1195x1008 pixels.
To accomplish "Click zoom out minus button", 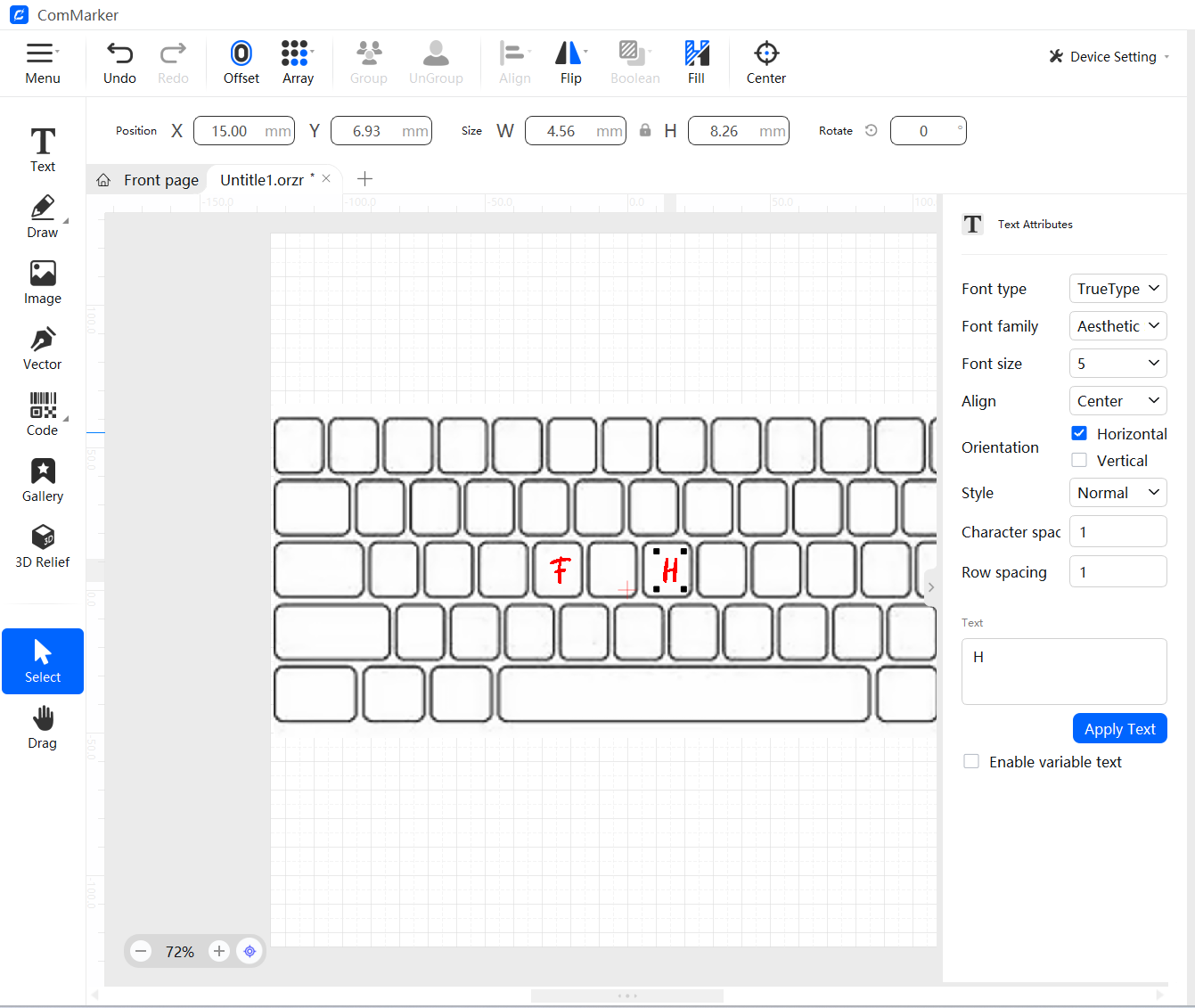I will [x=141, y=951].
